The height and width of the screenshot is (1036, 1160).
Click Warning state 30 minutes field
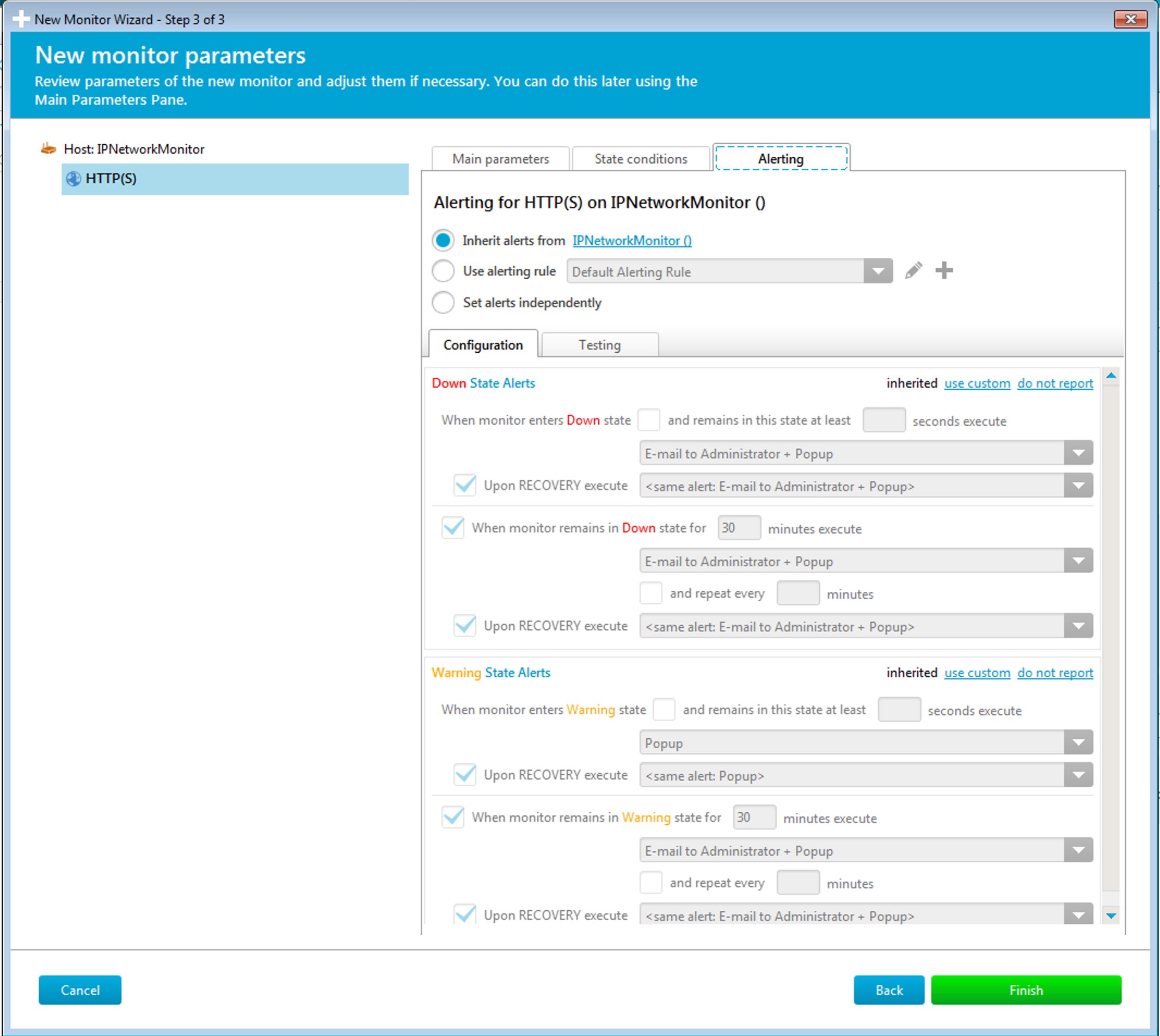point(754,817)
